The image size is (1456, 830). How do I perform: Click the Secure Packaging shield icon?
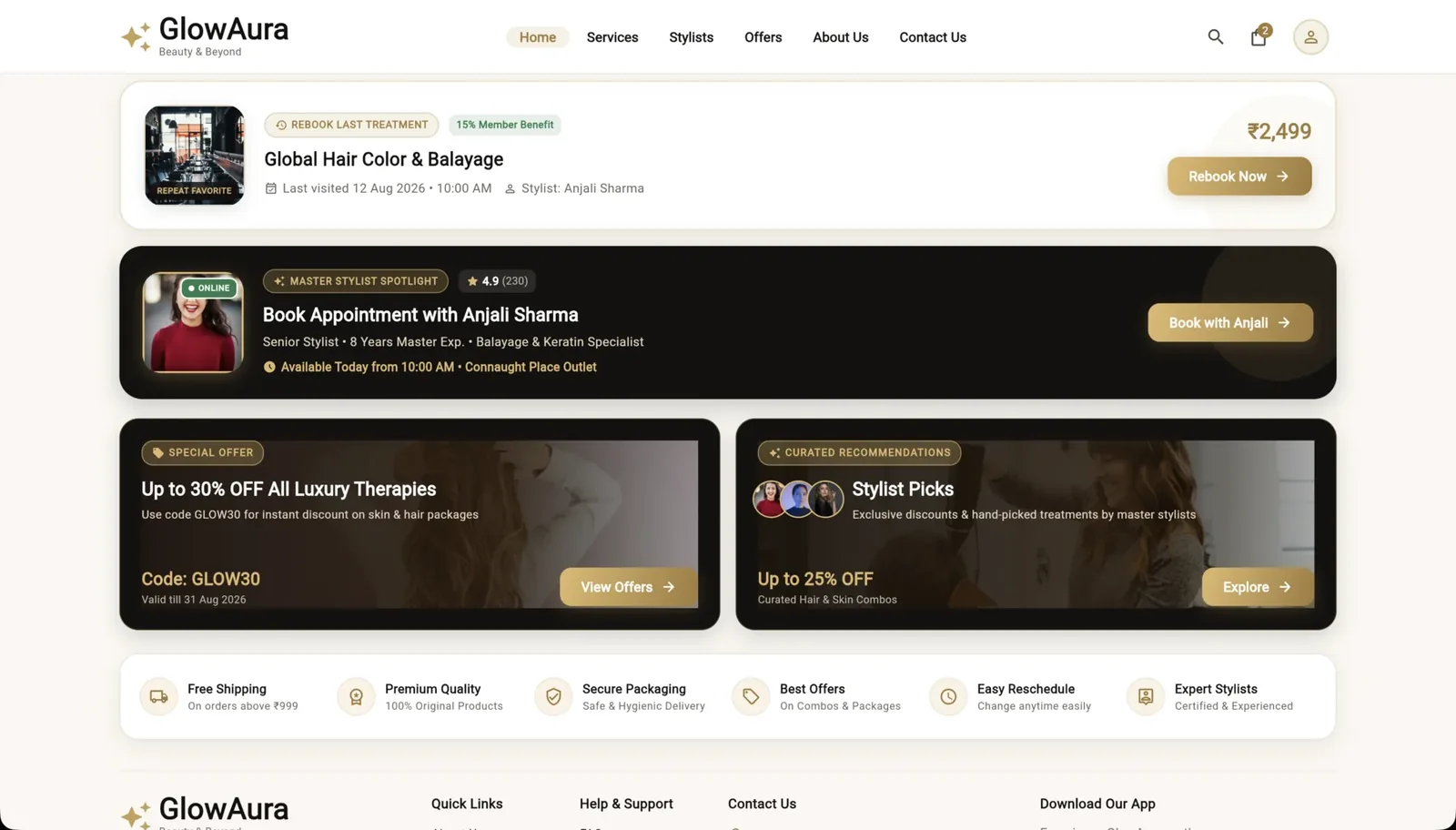[x=553, y=697]
